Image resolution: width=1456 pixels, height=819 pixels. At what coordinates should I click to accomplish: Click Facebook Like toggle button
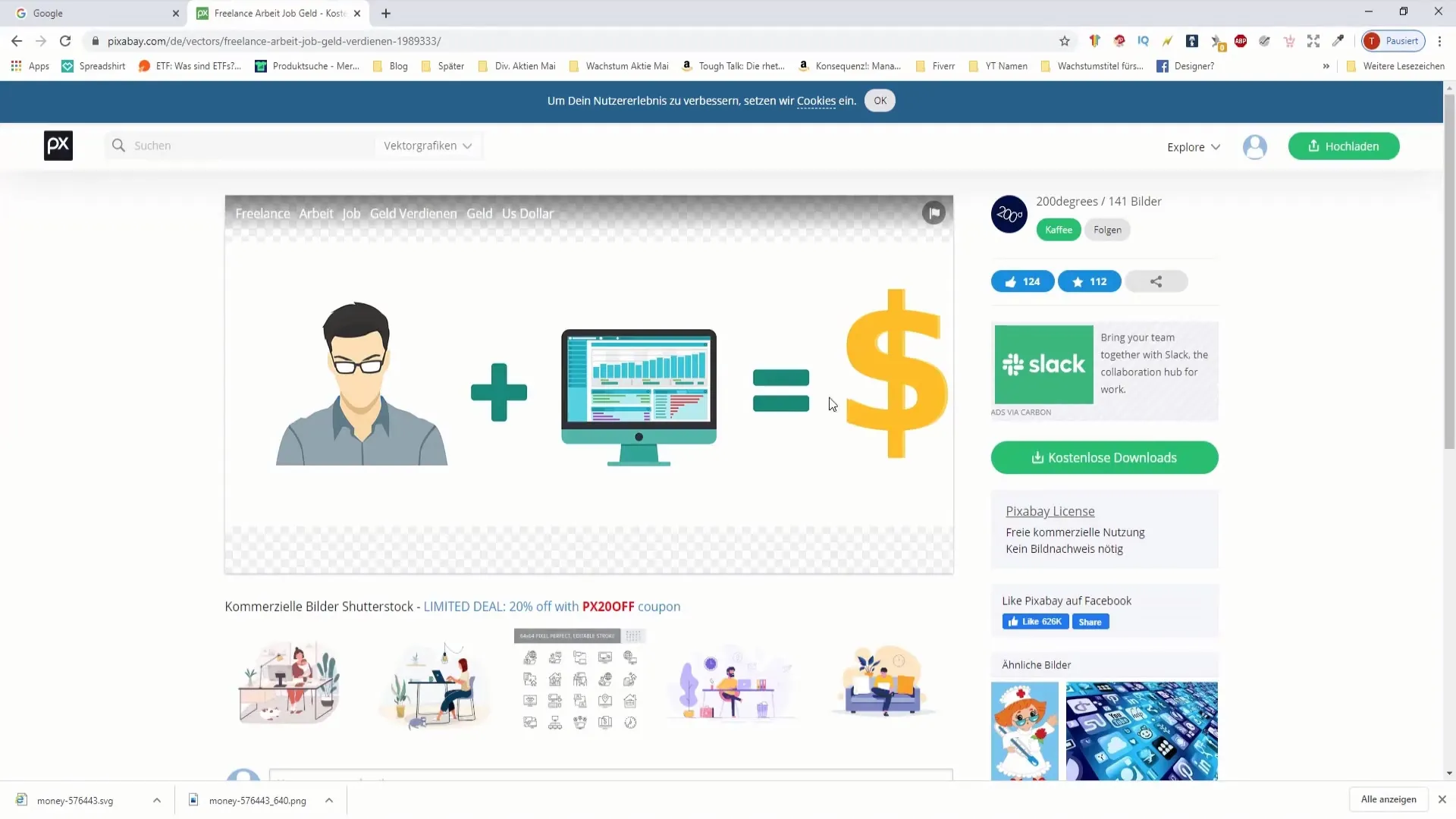coord(1035,621)
